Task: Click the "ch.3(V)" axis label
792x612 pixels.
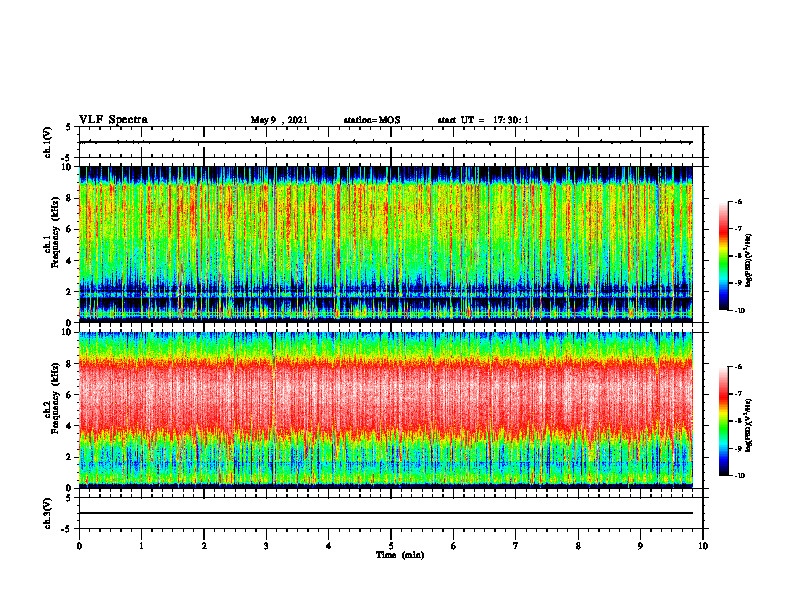Action: tap(48, 513)
